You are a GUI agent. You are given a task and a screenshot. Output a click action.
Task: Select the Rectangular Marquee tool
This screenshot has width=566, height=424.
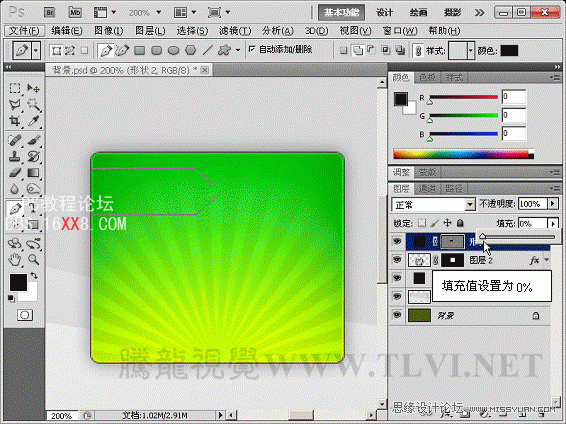pyautogui.click(x=15, y=88)
